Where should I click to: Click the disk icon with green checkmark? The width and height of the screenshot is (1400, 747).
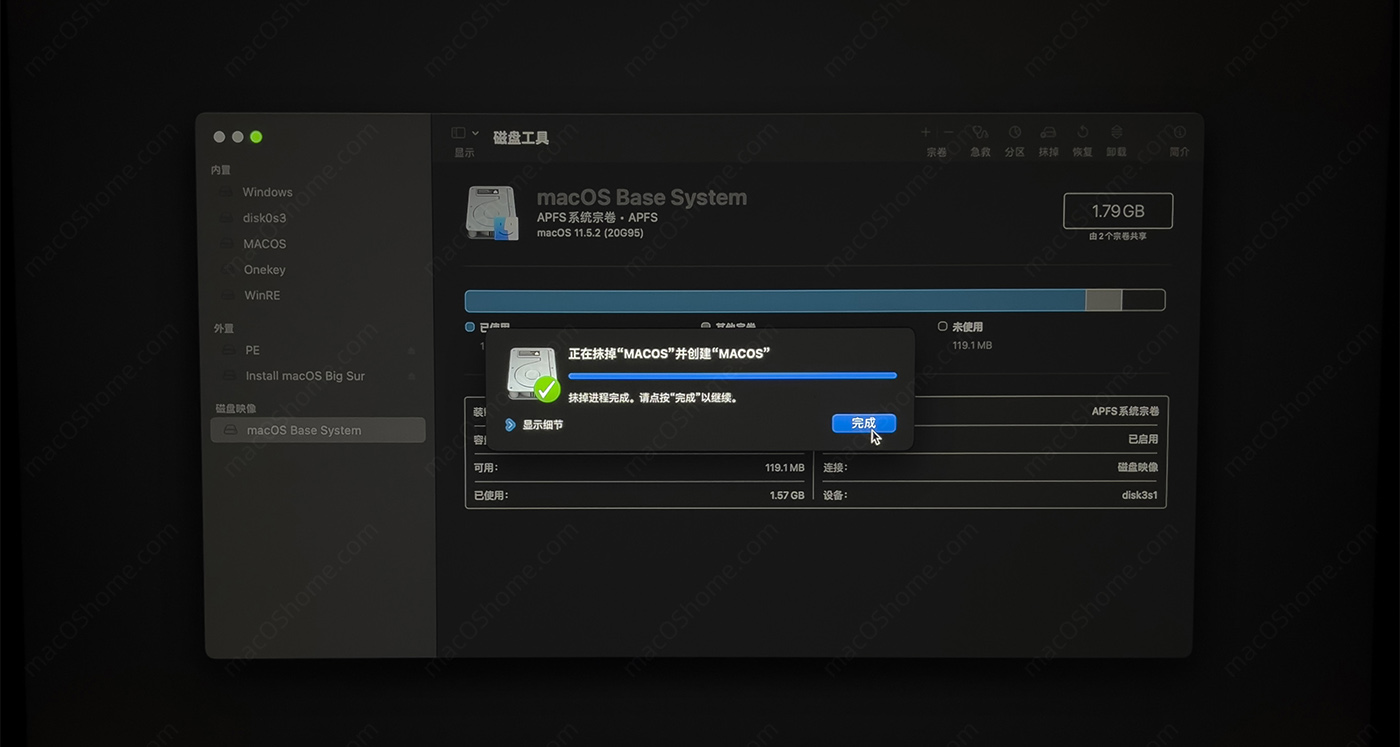(533, 374)
